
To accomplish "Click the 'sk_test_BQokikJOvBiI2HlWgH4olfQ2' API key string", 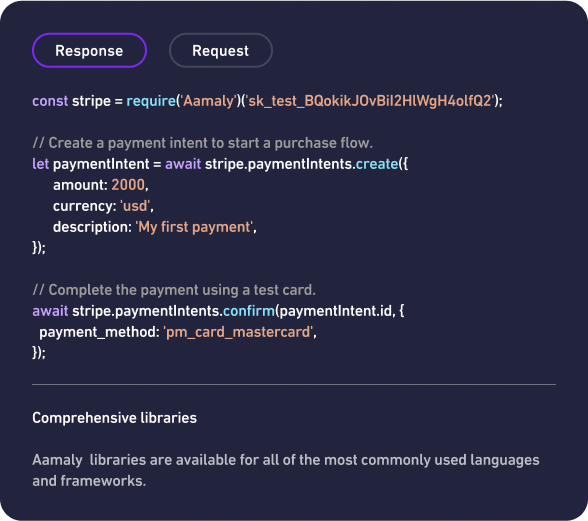I will (x=369, y=101).
